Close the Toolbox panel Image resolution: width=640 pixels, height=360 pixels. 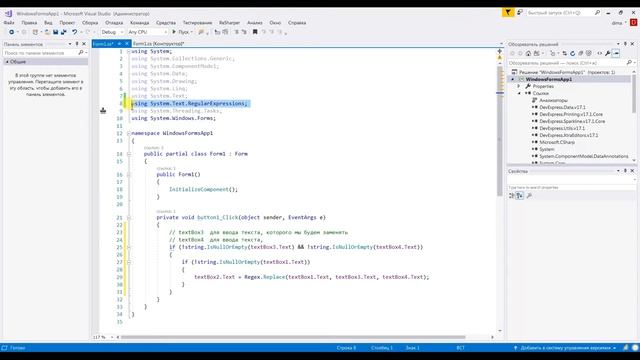[84, 44]
